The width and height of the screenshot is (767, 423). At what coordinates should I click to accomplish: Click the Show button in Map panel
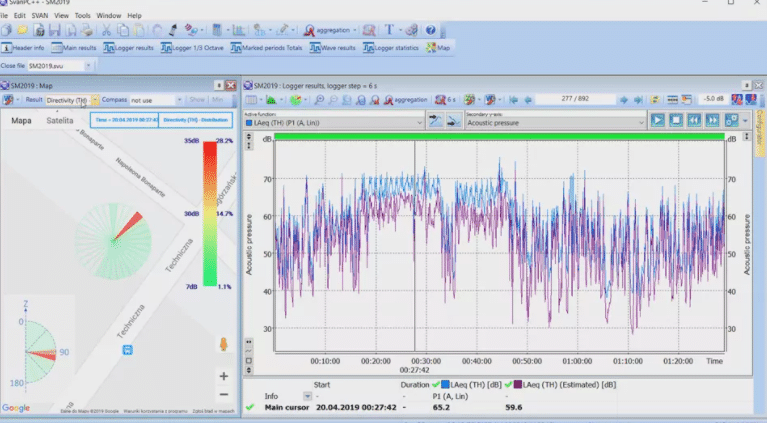click(197, 100)
